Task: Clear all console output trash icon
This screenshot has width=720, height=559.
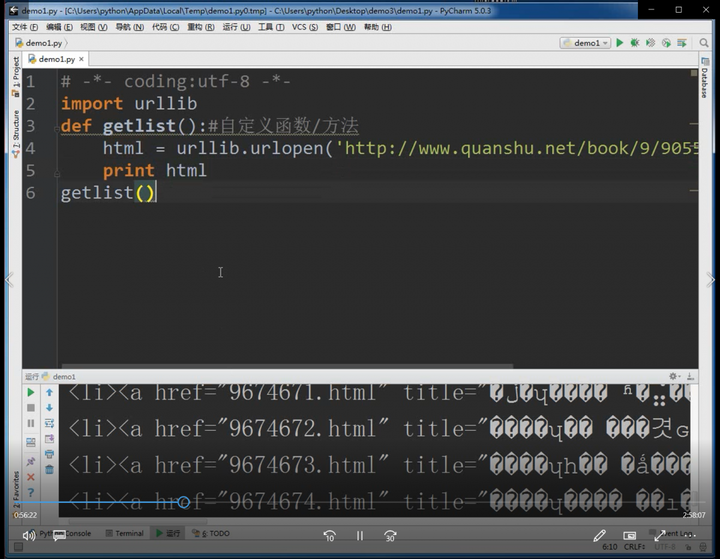Action: [x=49, y=469]
